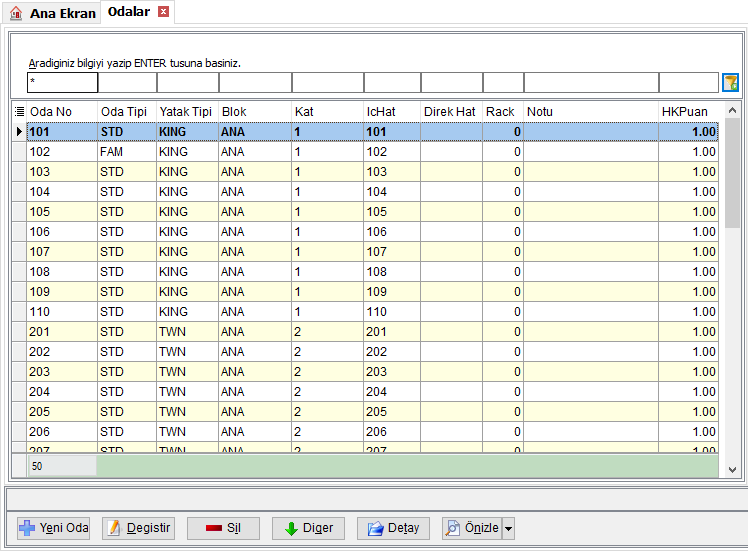Click the Oda Tipi filter field

click(127, 83)
